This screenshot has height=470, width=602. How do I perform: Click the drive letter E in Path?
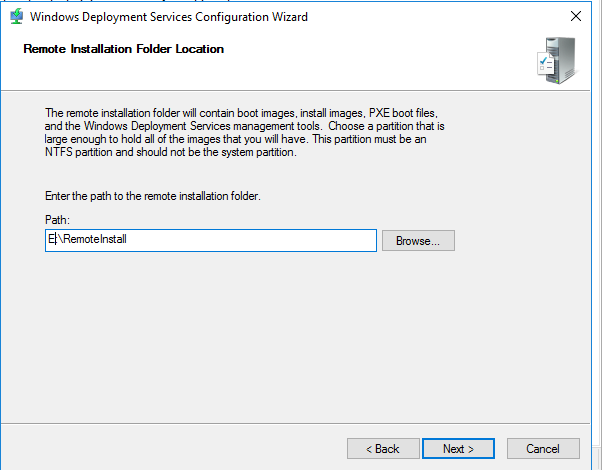coord(51,239)
